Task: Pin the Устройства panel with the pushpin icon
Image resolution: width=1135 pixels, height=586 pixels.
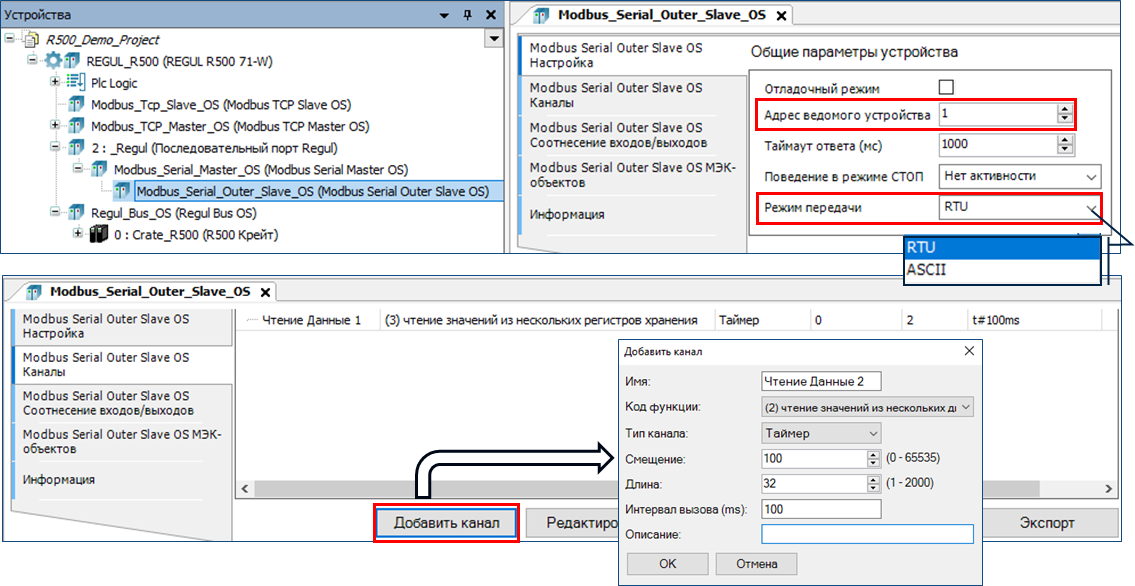Action: click(x=467, y=15)
